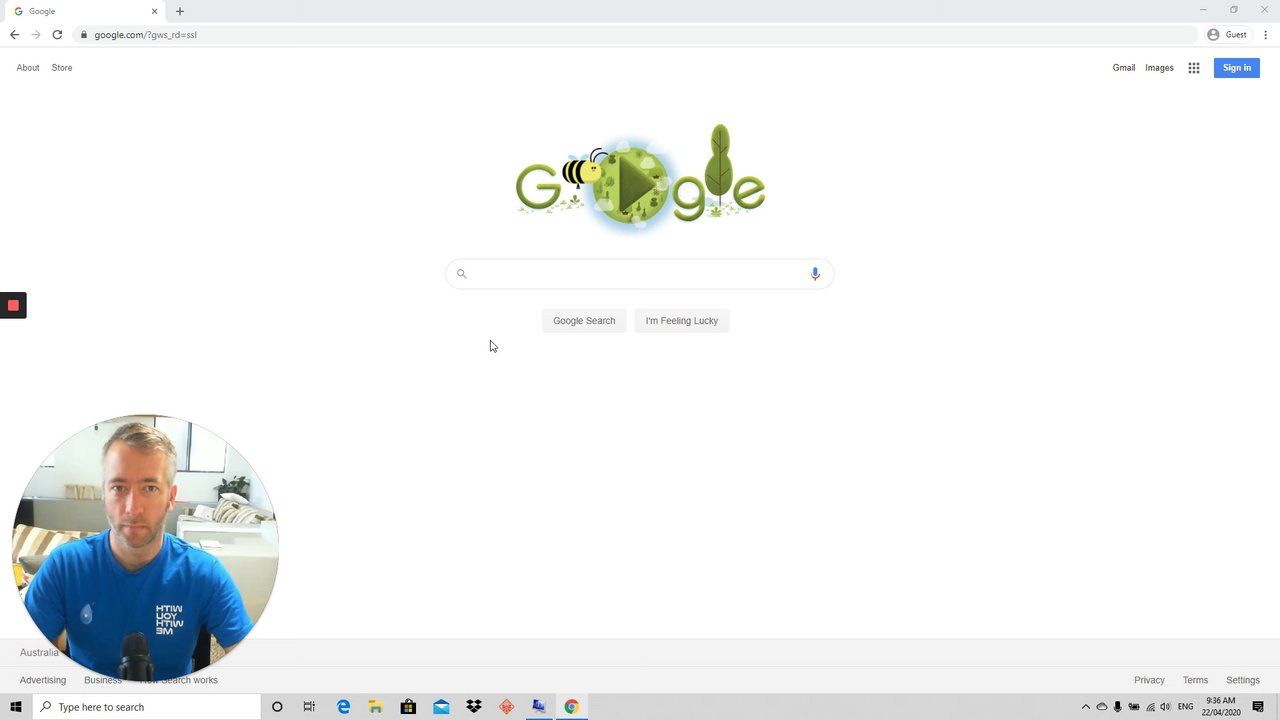The image size is (1280, 720).
Task: Click the microphone tray icon
Action: [x=1118, y=707]
